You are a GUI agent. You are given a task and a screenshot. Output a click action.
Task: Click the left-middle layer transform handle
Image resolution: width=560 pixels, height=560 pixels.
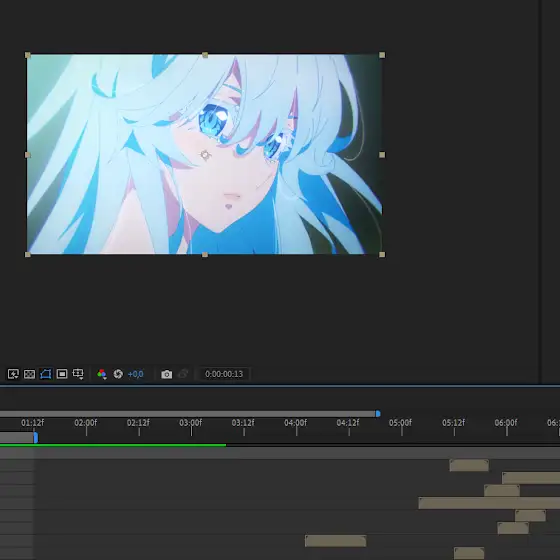pyautogui.click(x=28, y=155)
